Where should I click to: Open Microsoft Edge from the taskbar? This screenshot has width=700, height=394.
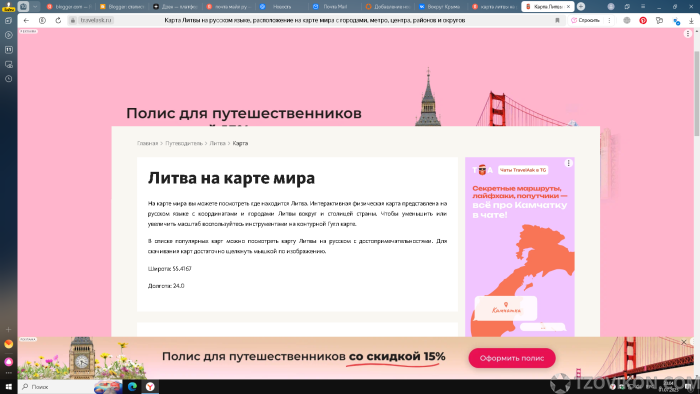point(132,386)
